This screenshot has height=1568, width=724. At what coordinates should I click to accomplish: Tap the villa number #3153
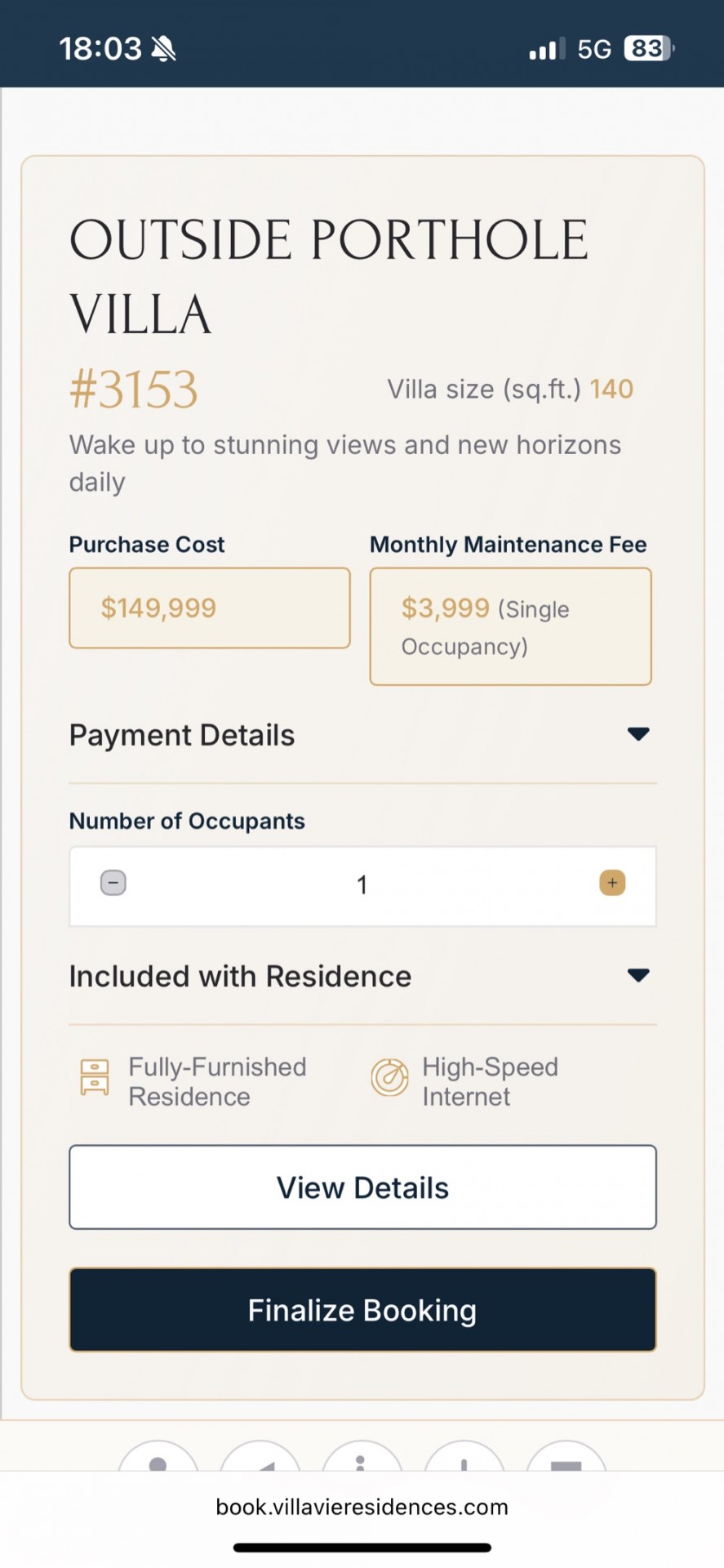tap(134, 390)
